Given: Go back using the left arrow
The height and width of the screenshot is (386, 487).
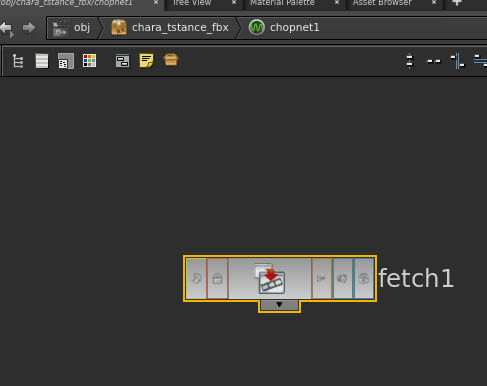Looking at the screenshot, I should coord(6,28).
